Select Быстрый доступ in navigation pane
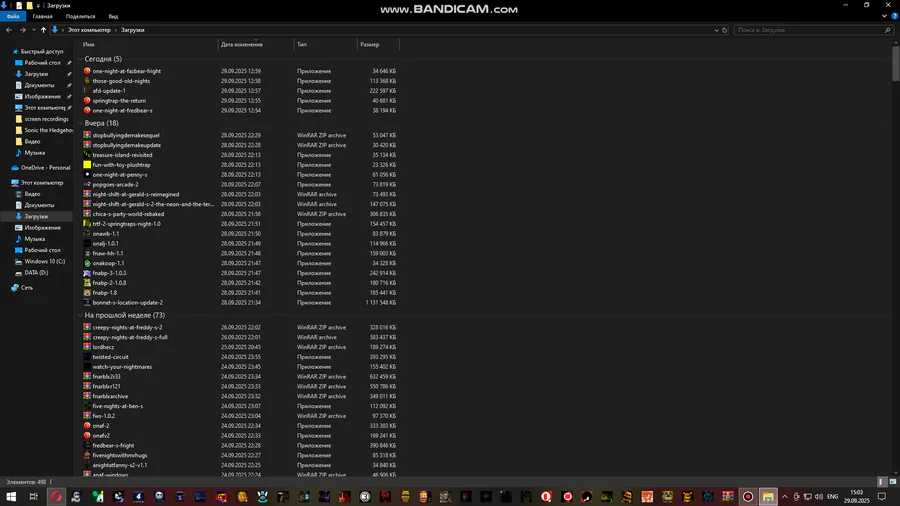The height and width of the screenshot is (506, 900). (x=41, y=52)
